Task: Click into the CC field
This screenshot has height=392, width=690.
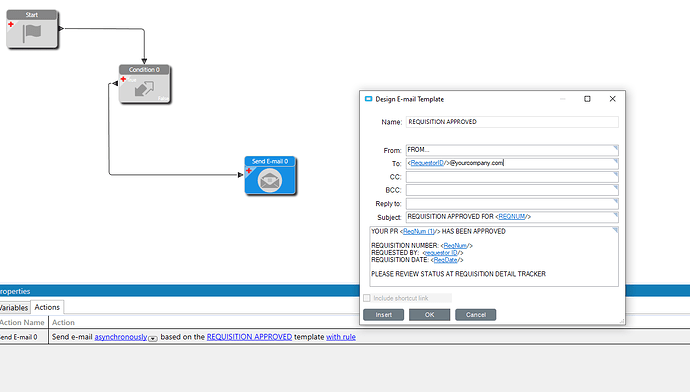Action: point(512,177)
